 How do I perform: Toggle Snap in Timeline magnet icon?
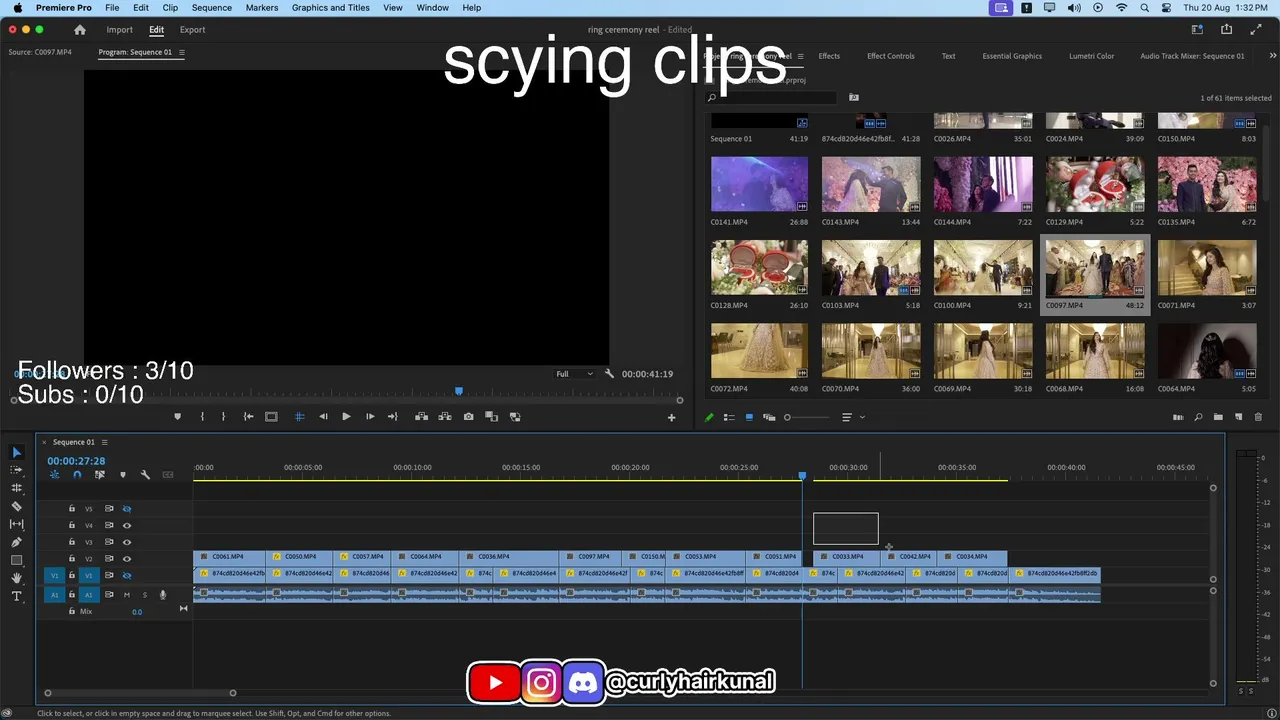(x=77, y=475)
